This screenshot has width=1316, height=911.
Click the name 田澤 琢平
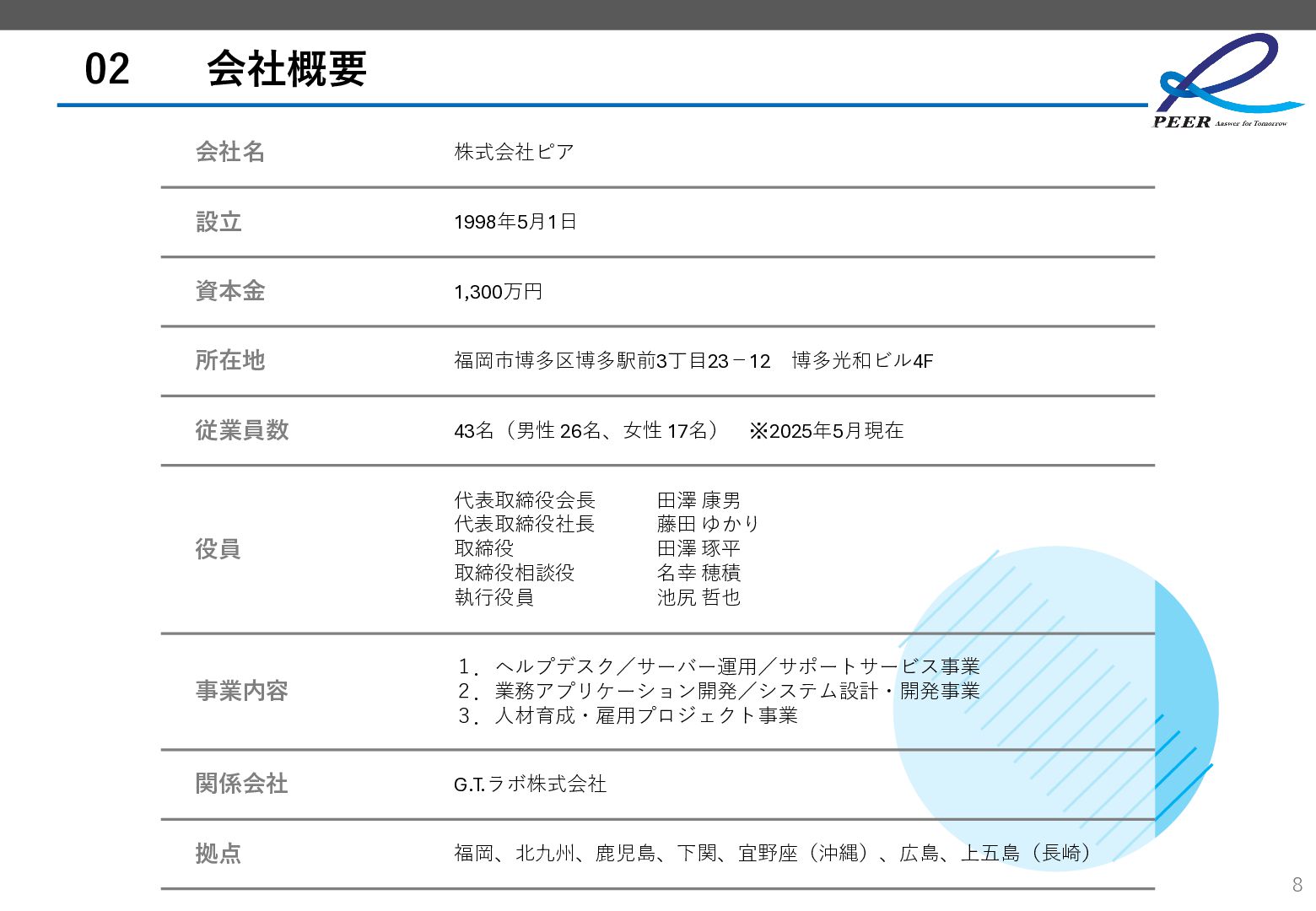pos(698,548)
